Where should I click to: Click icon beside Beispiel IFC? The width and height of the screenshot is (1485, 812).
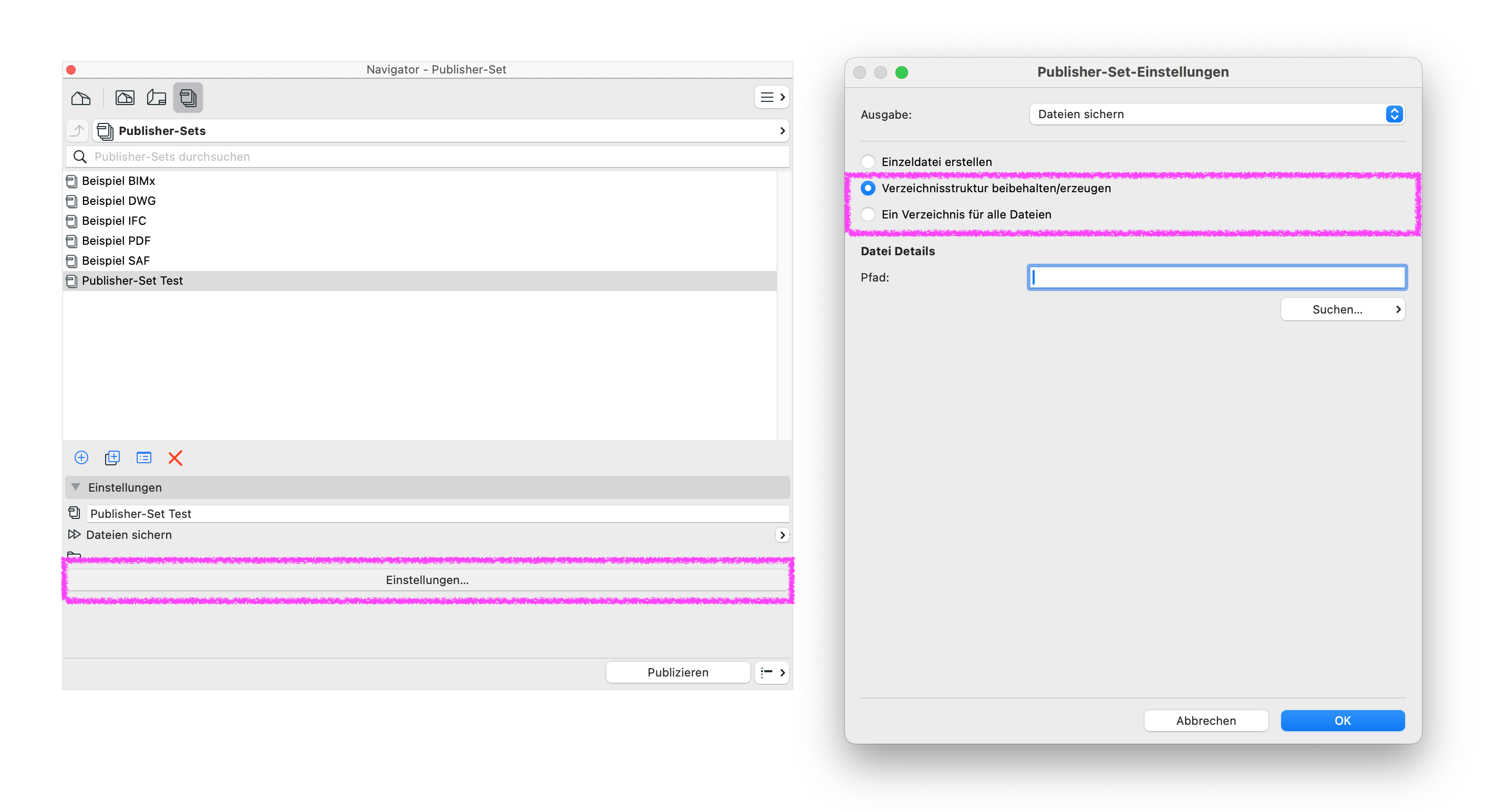[71, 221]
